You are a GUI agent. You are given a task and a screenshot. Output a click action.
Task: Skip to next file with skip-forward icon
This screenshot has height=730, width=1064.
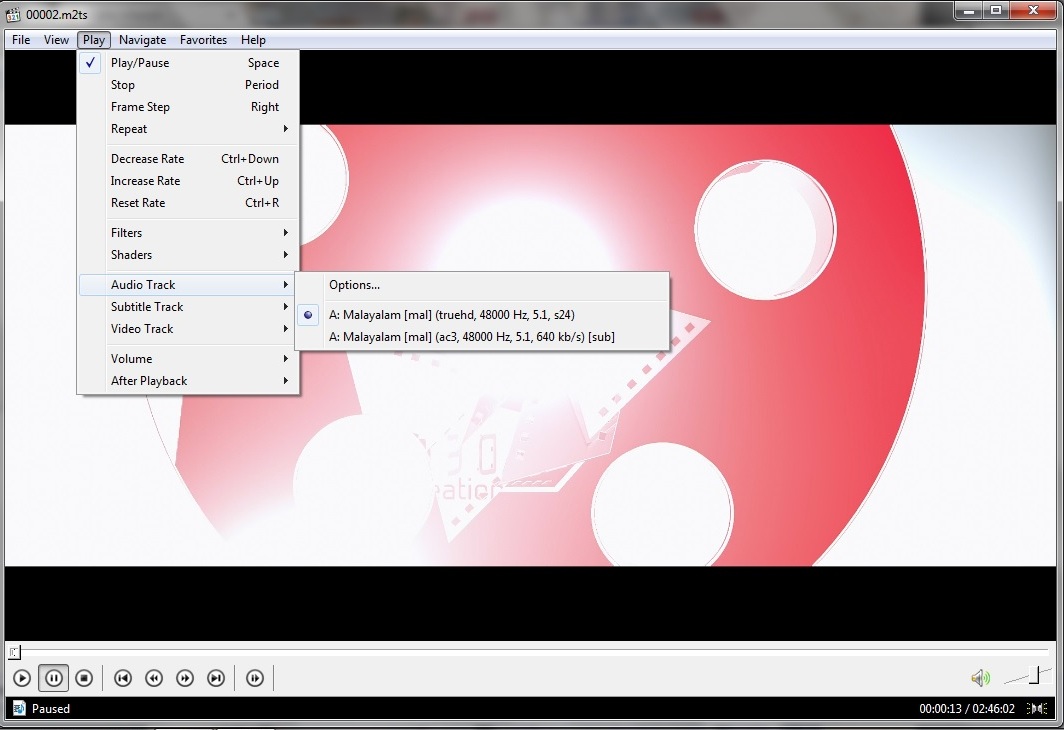[x=216, y=678]
